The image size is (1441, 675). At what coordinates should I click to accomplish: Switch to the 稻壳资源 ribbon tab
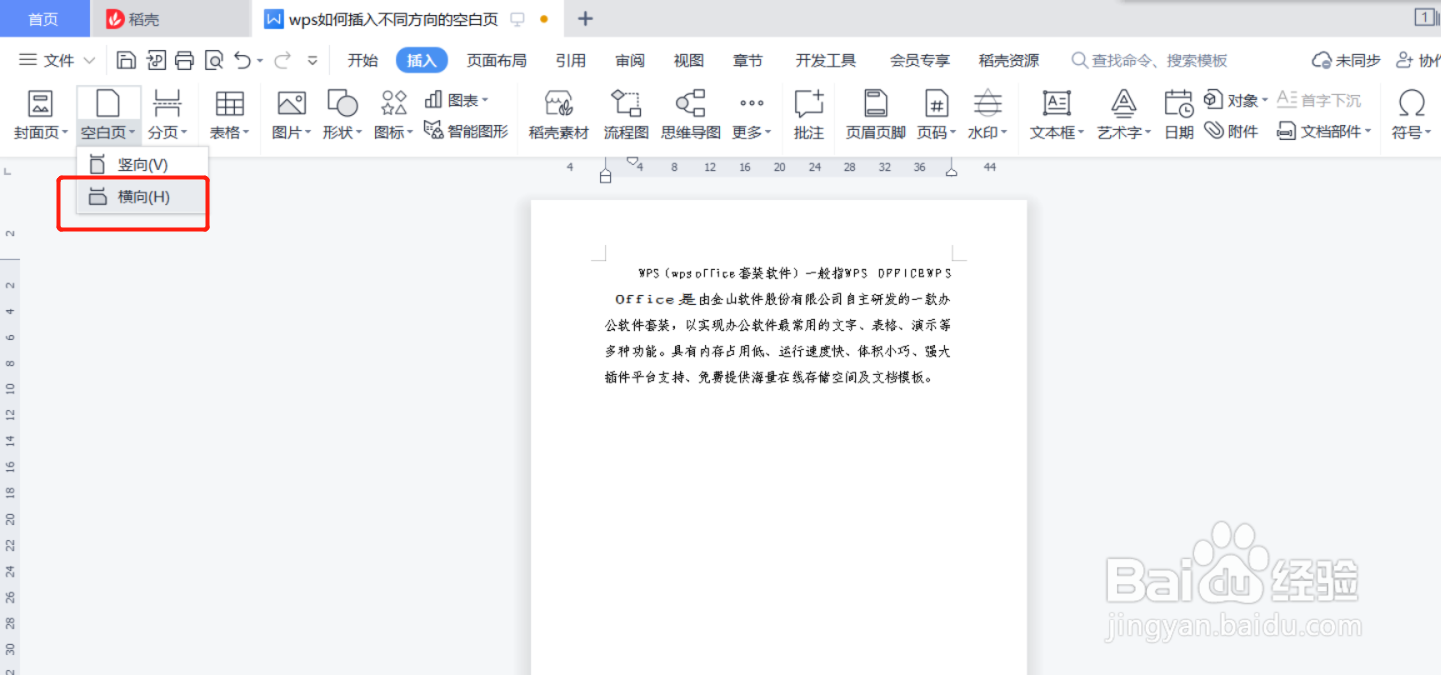click(1009, 61)
